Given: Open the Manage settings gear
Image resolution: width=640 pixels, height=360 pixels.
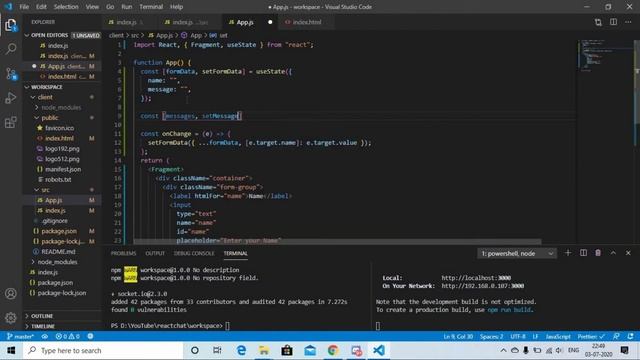Looking at the screenshot, I should (11, 318).
